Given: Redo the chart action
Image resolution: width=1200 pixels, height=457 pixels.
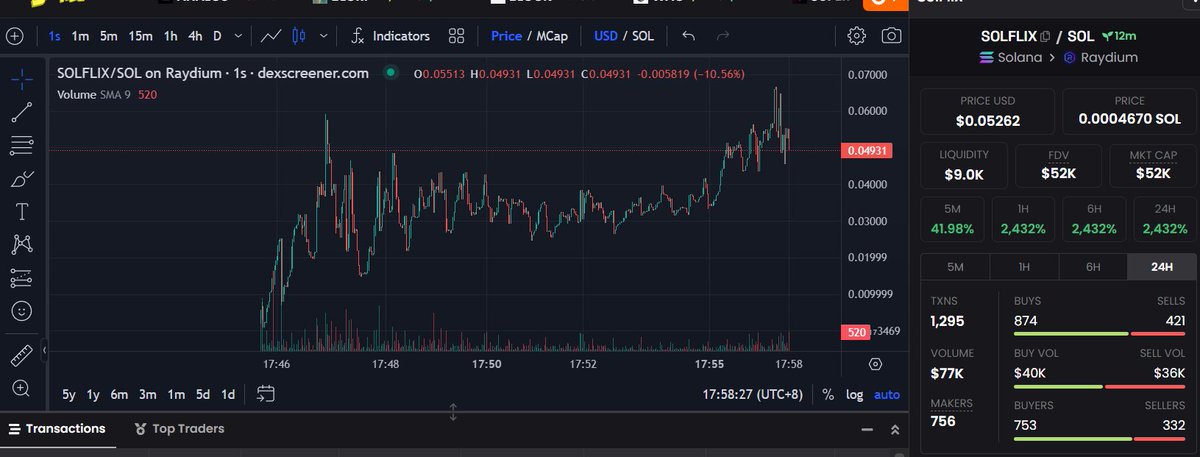Looking at the screenshot, I should (x=722, y=36).
